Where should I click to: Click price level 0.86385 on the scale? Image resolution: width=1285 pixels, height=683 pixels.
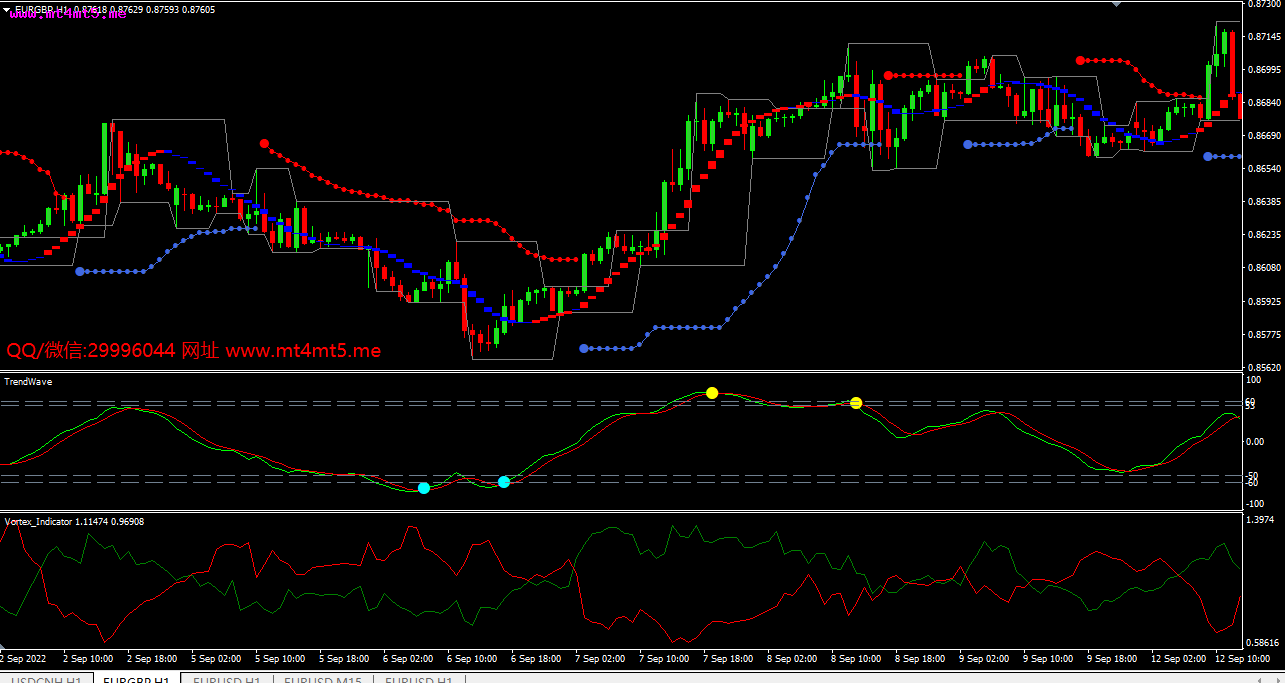pyautogui.click(x=1265, y=202)
